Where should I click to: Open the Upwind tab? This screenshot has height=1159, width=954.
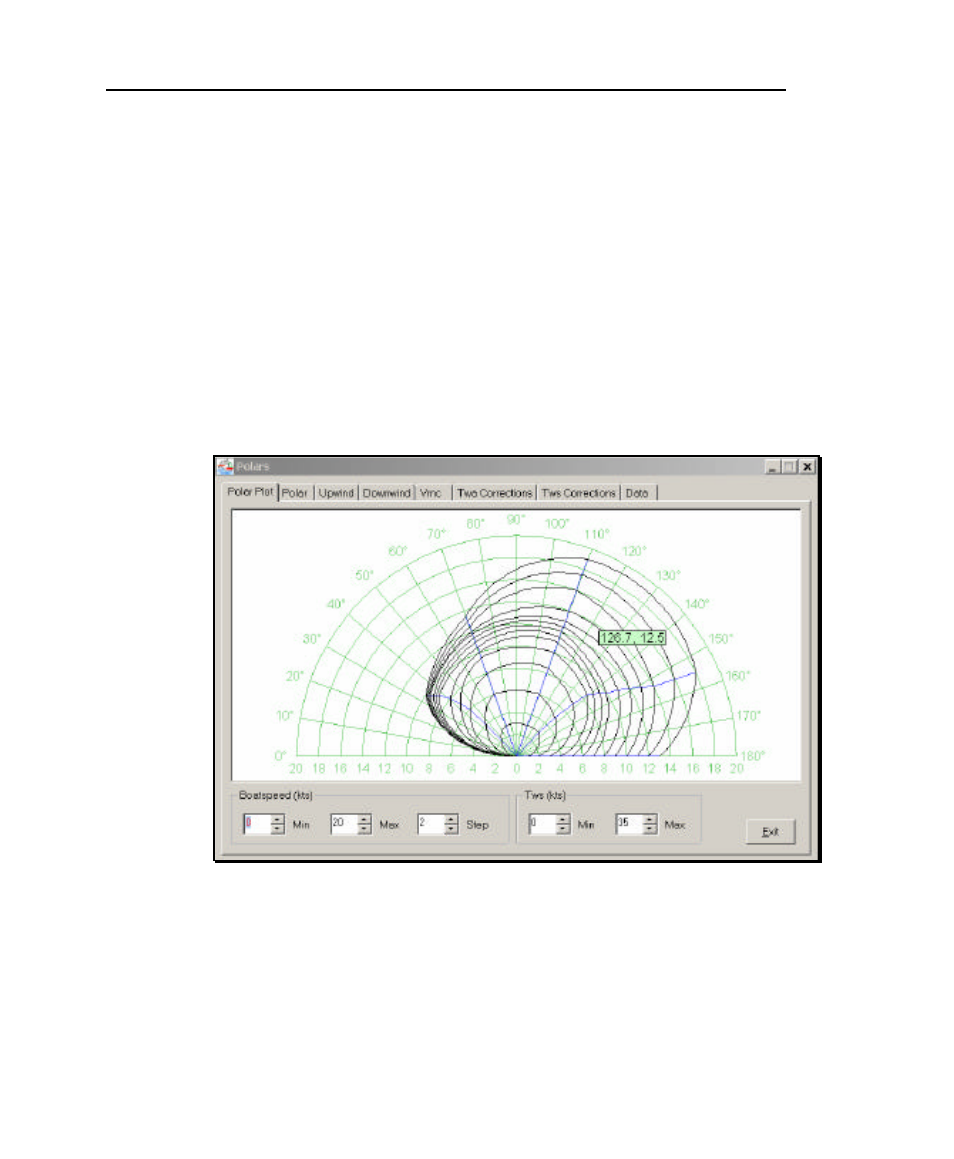tap(336, 493)
